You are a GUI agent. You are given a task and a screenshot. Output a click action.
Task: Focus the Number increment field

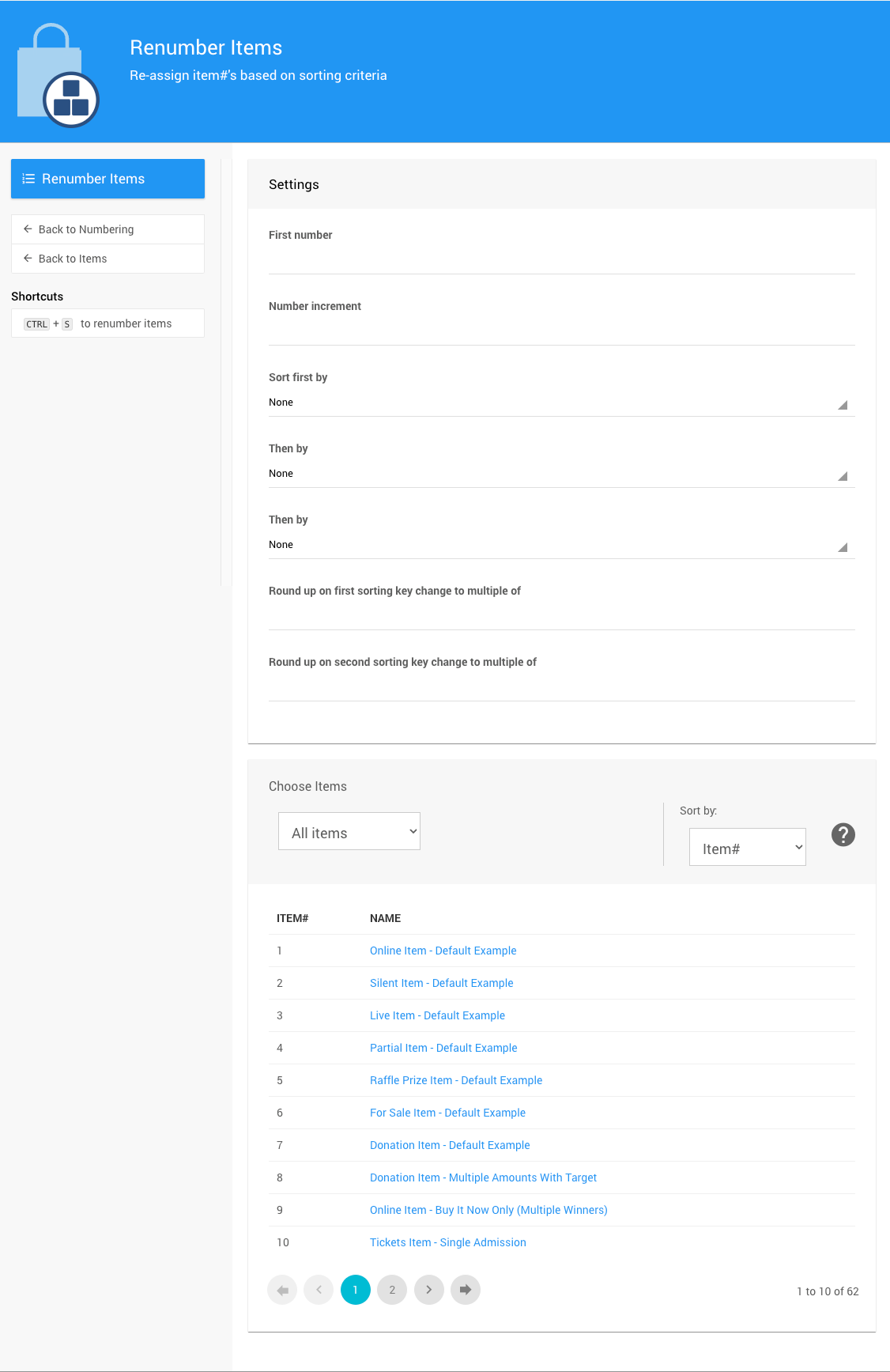pyautogui.click(x=561, y=331)
